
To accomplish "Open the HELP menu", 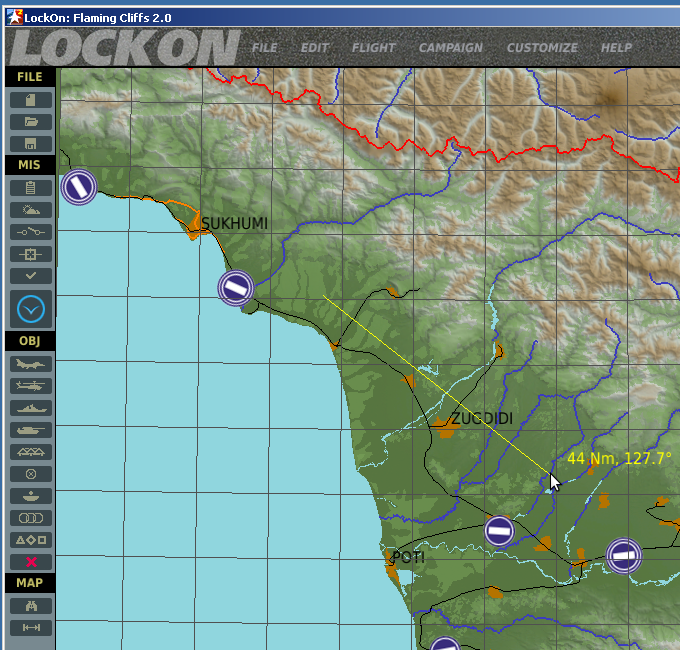I will [x=616, y=48].
